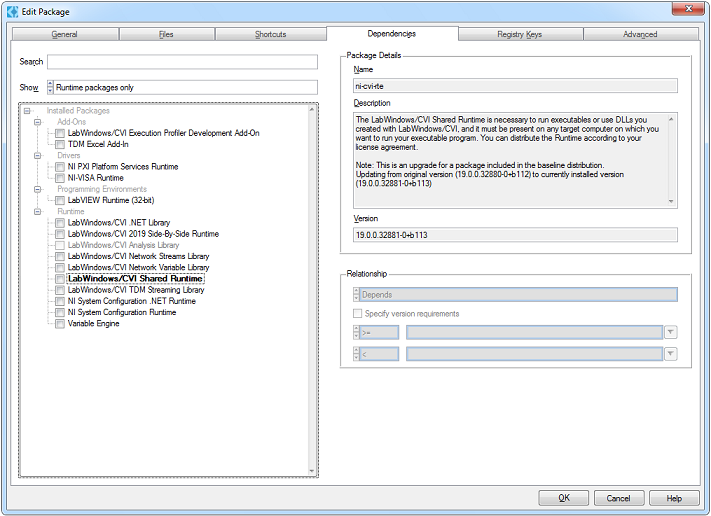Select LabWindows/CVI Shared Runtime tree label
Screen dimensions: 711x516
tap(135, 278)
